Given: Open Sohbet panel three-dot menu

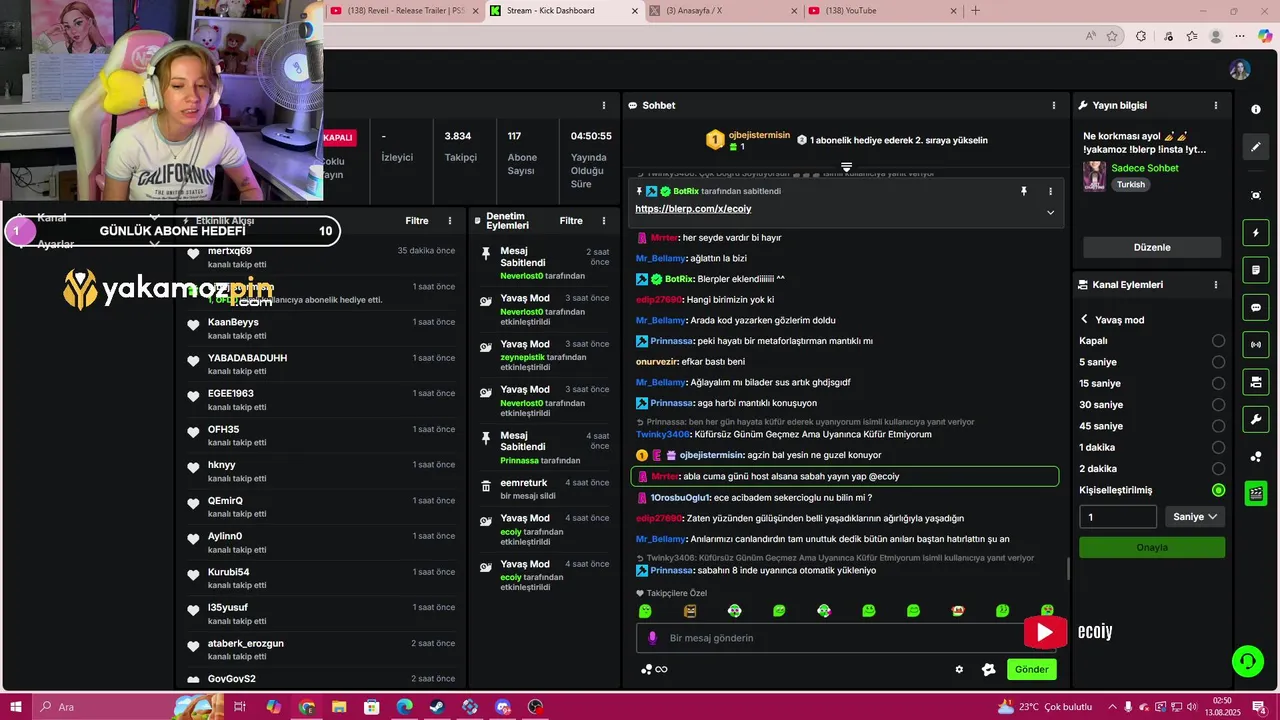Looking at the screenshot, I should pyautogui.click(x=1053, y=105).
